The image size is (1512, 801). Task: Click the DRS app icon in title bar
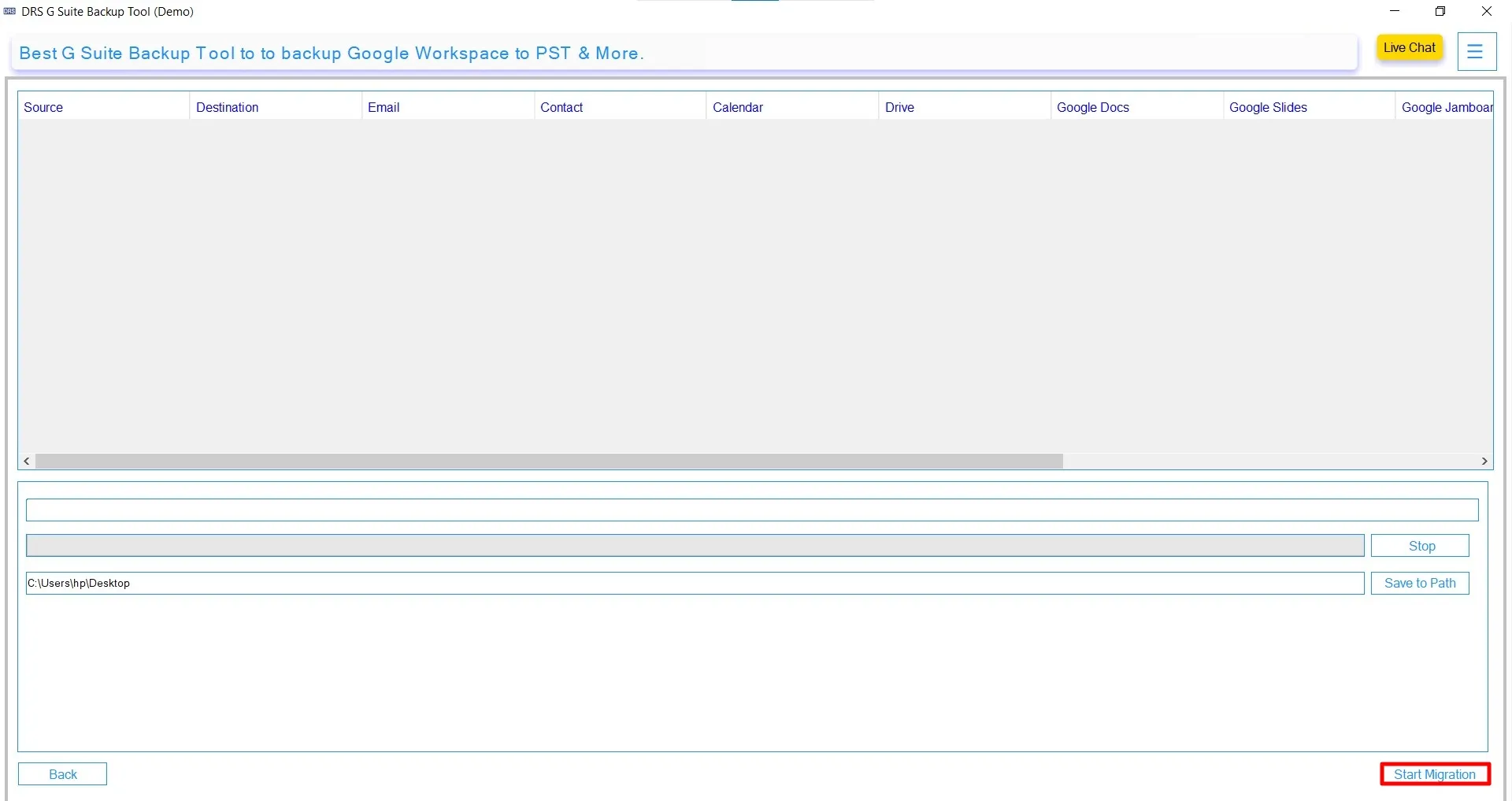pyautogui.click(x=9, y=12)
